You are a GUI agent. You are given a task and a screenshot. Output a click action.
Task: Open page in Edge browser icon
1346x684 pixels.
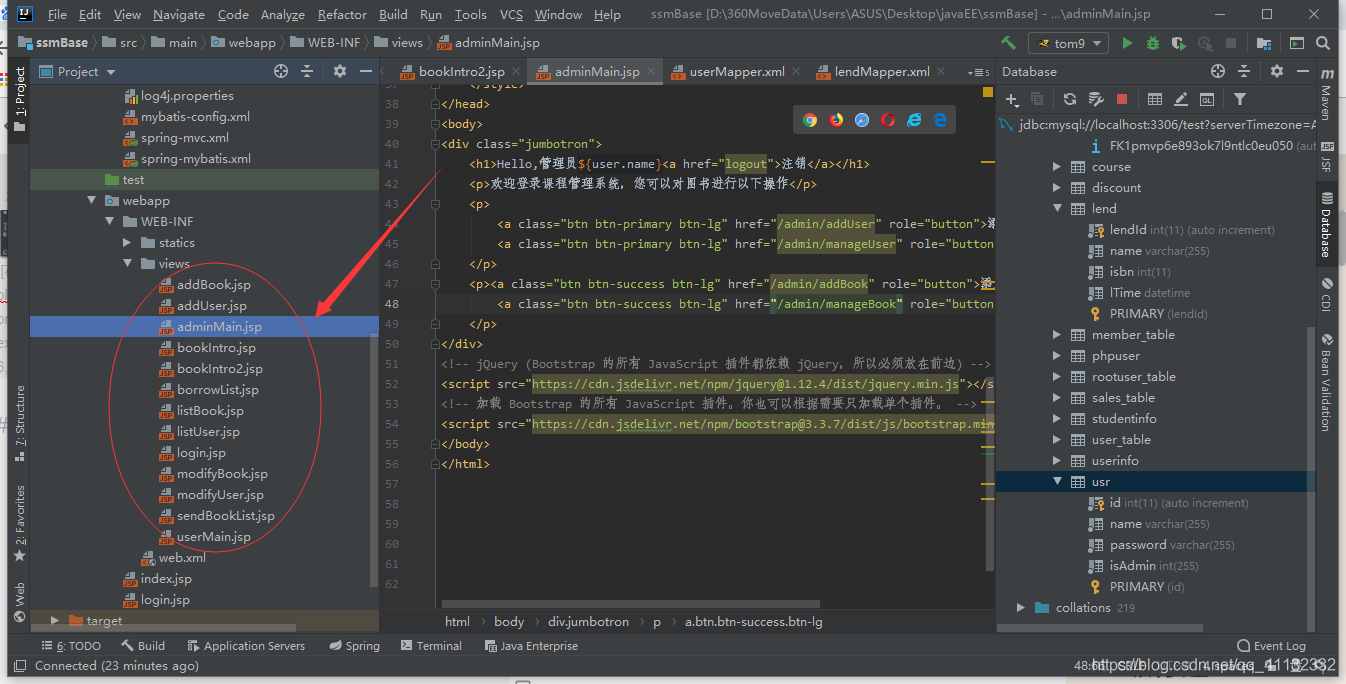pos(940,120)
